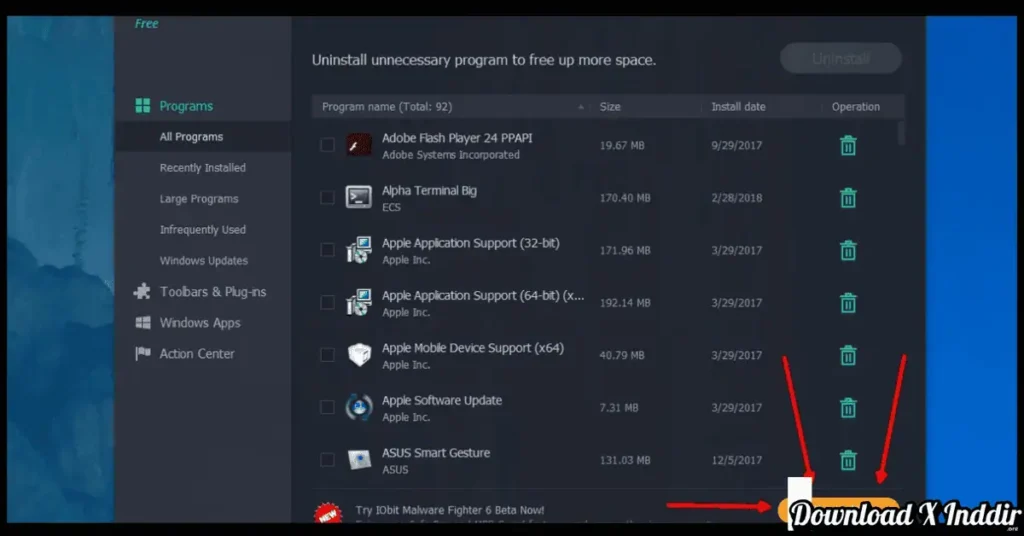Click trash icon for Apple Software Update
The image size is (1024, 536).
coord(848,408)
